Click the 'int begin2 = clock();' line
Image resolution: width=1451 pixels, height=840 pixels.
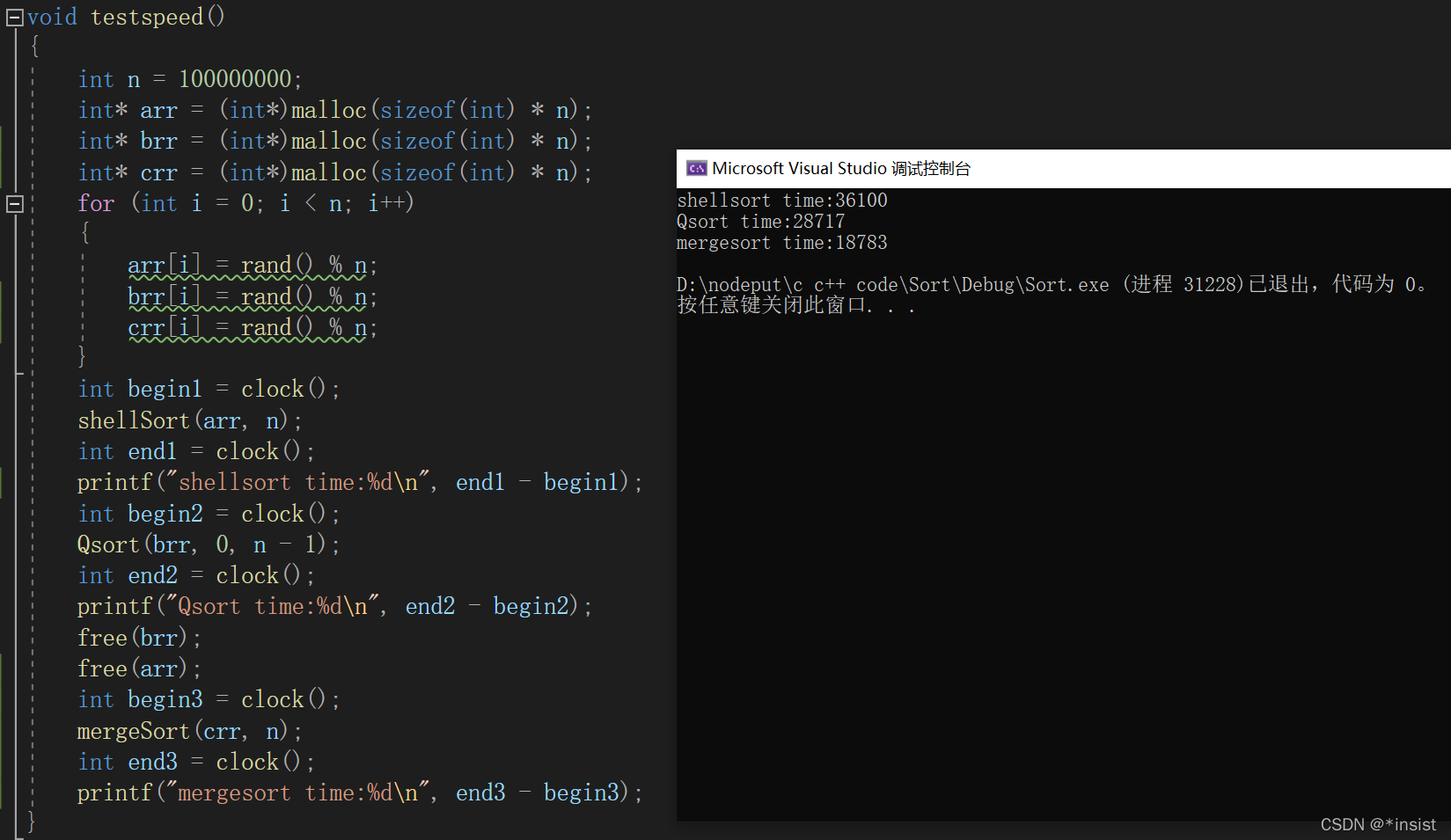click(x=209, y=514)
